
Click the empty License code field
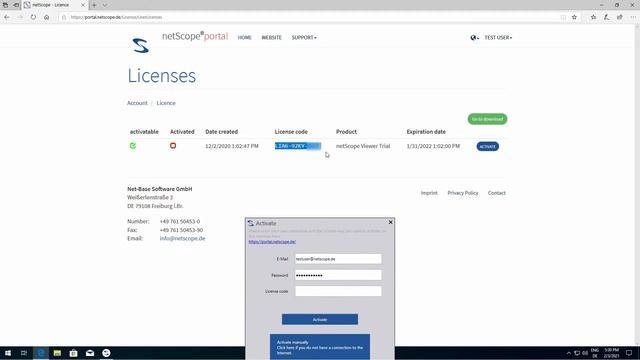[338, 291]
